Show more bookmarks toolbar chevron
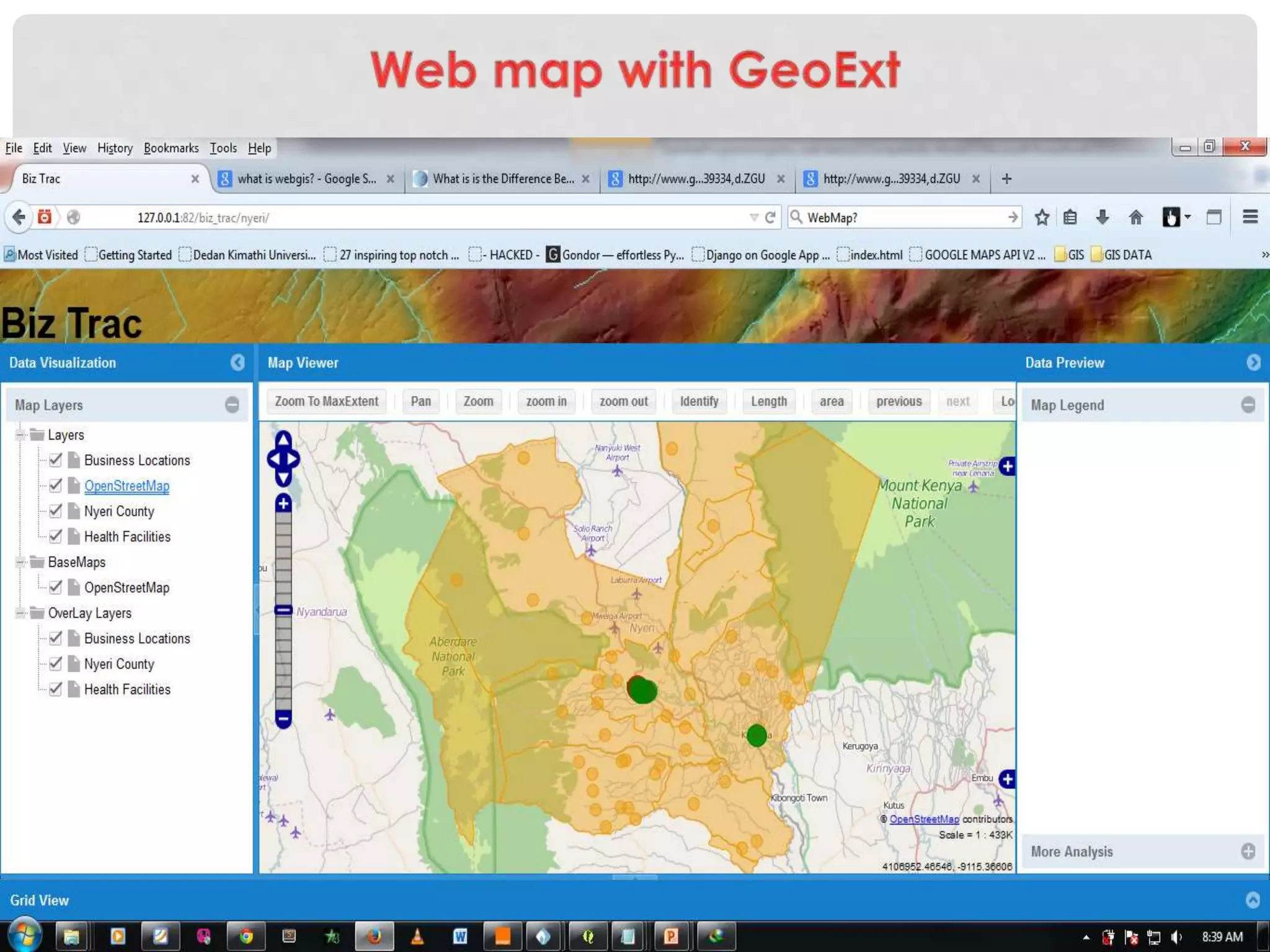This screenshot has width=1270, height=952. coord(1264,255)
